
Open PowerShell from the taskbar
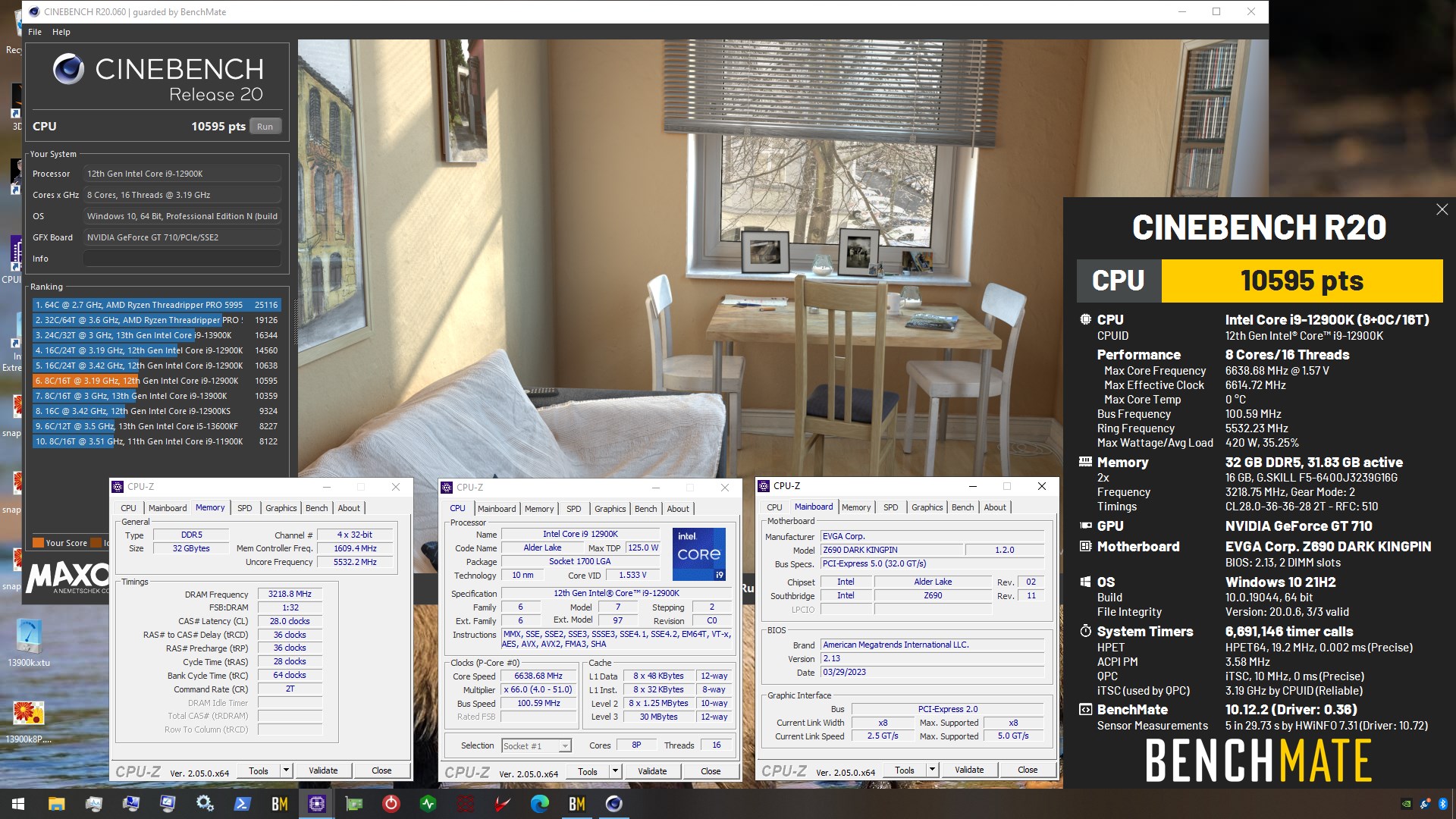point(242,804)
